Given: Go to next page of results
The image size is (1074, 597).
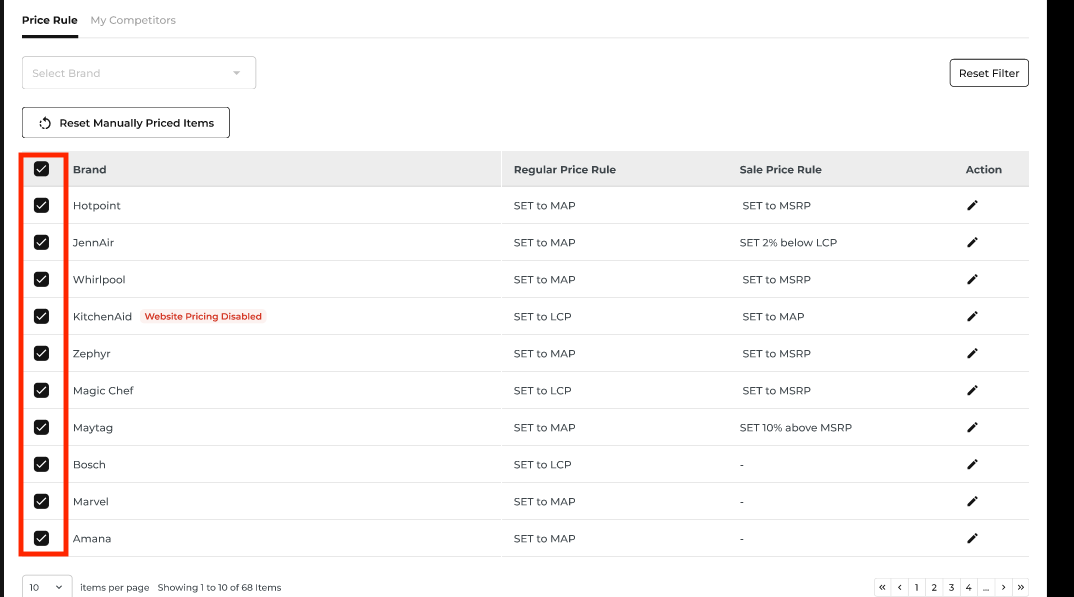Looking at the screenshot, I should click(1003, 587).
